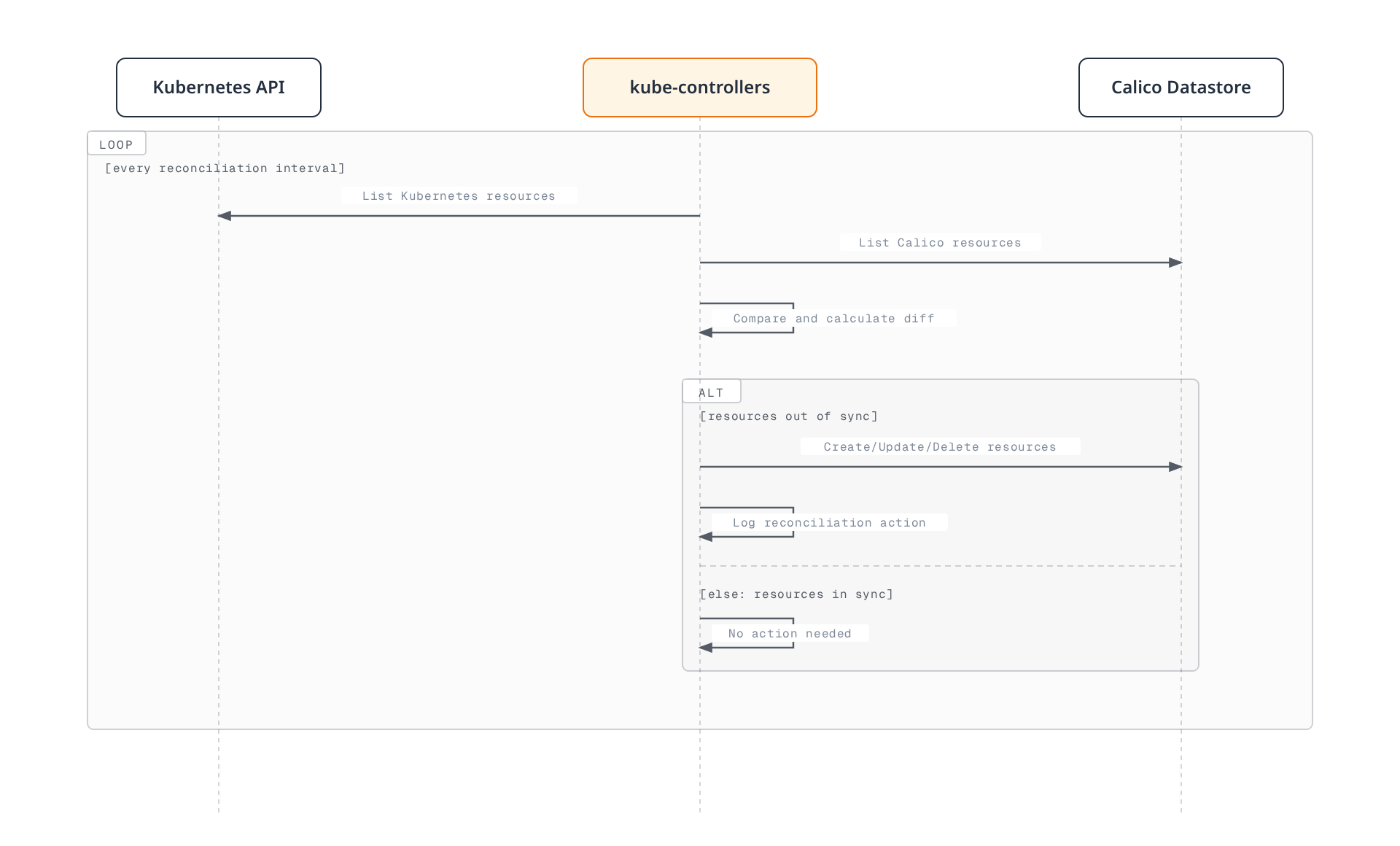Click self-call arrowhead of No action needed

tap(706, 648)
